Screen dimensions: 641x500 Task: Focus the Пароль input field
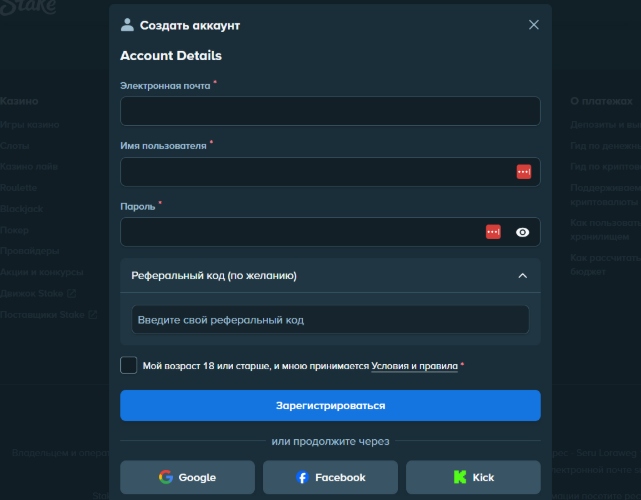coord(330,232)
